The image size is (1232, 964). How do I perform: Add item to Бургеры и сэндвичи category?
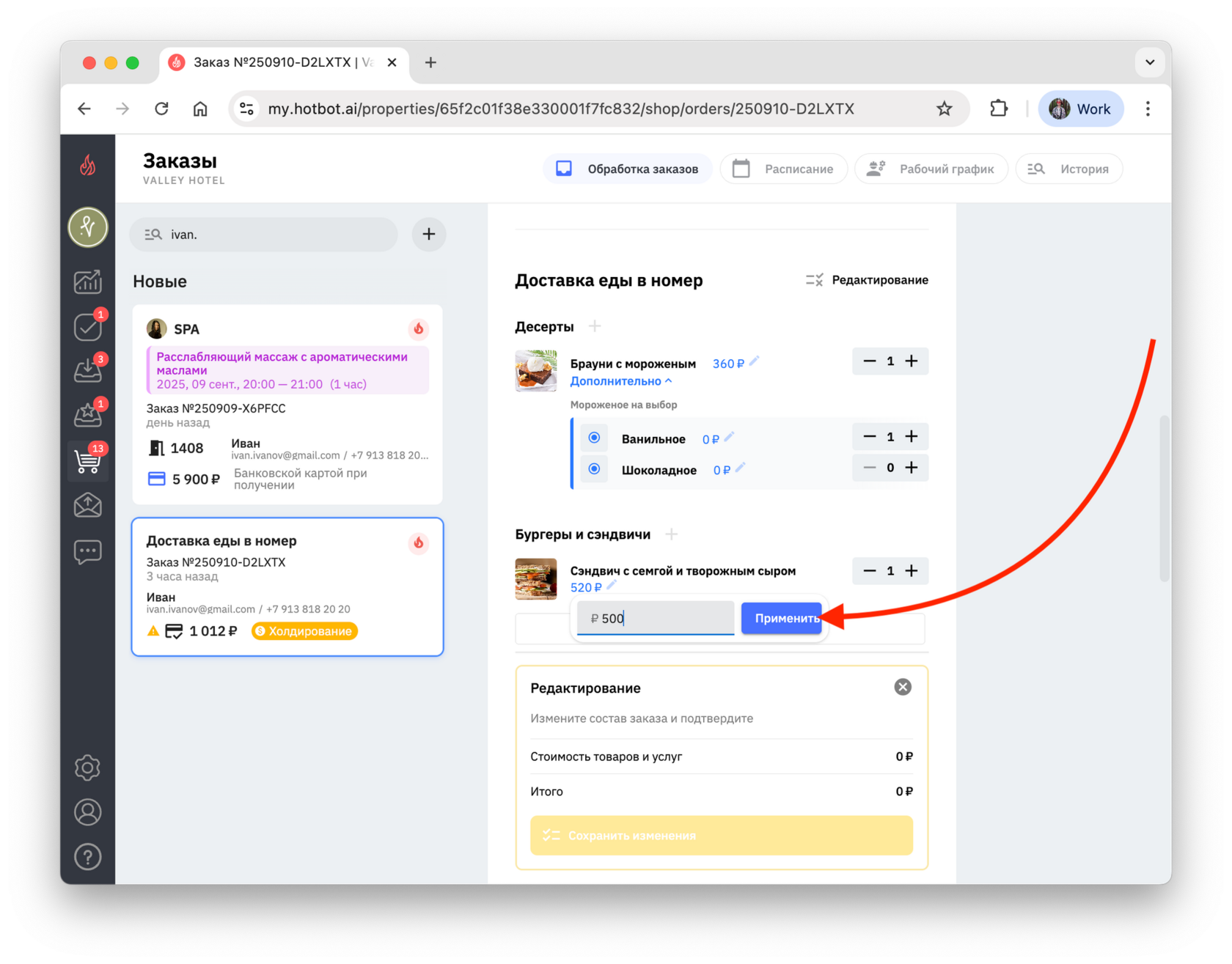coord(671,534)
